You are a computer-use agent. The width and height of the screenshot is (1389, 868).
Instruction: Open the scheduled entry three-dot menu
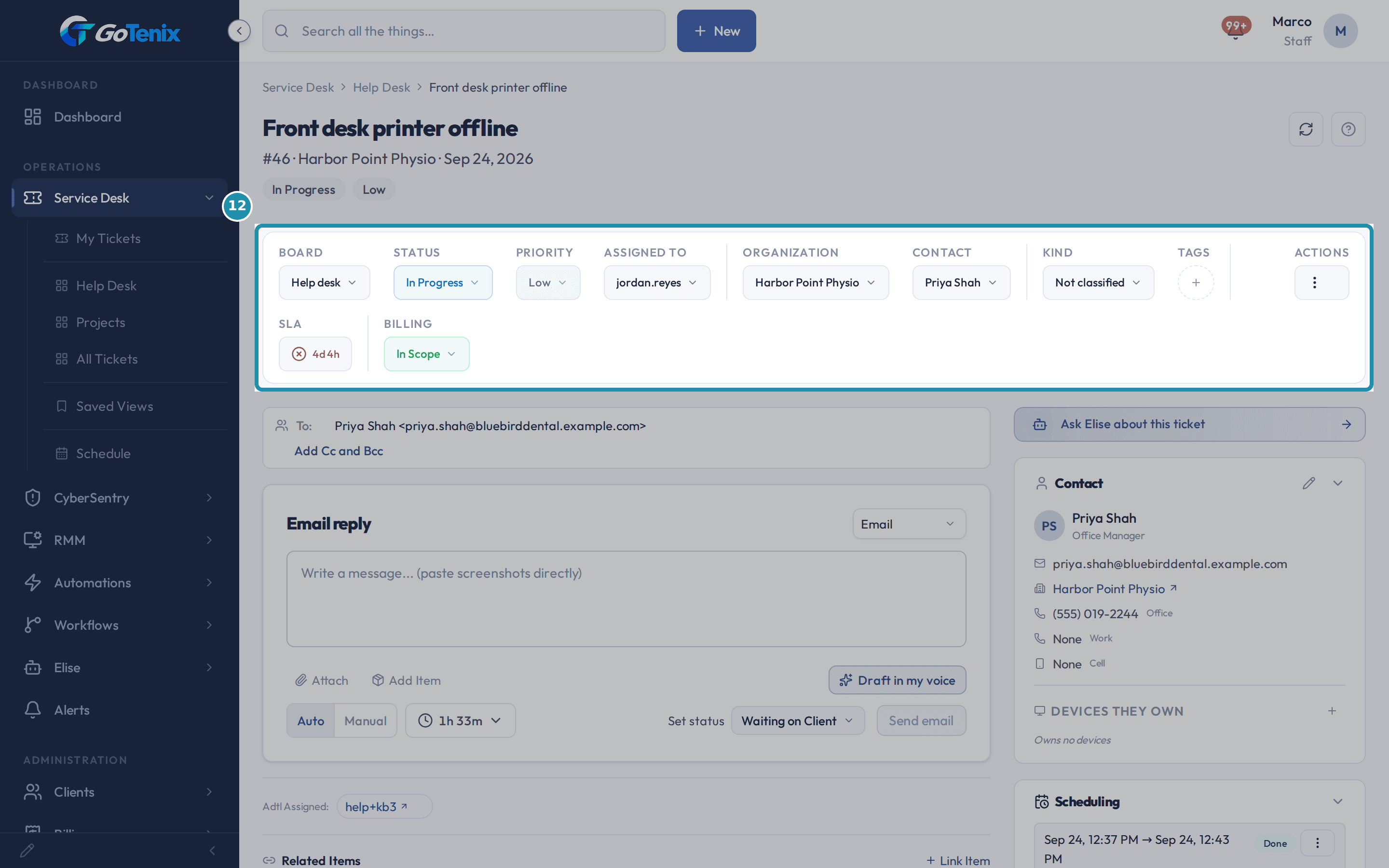pyautogui.click(x=1317, y=843)
